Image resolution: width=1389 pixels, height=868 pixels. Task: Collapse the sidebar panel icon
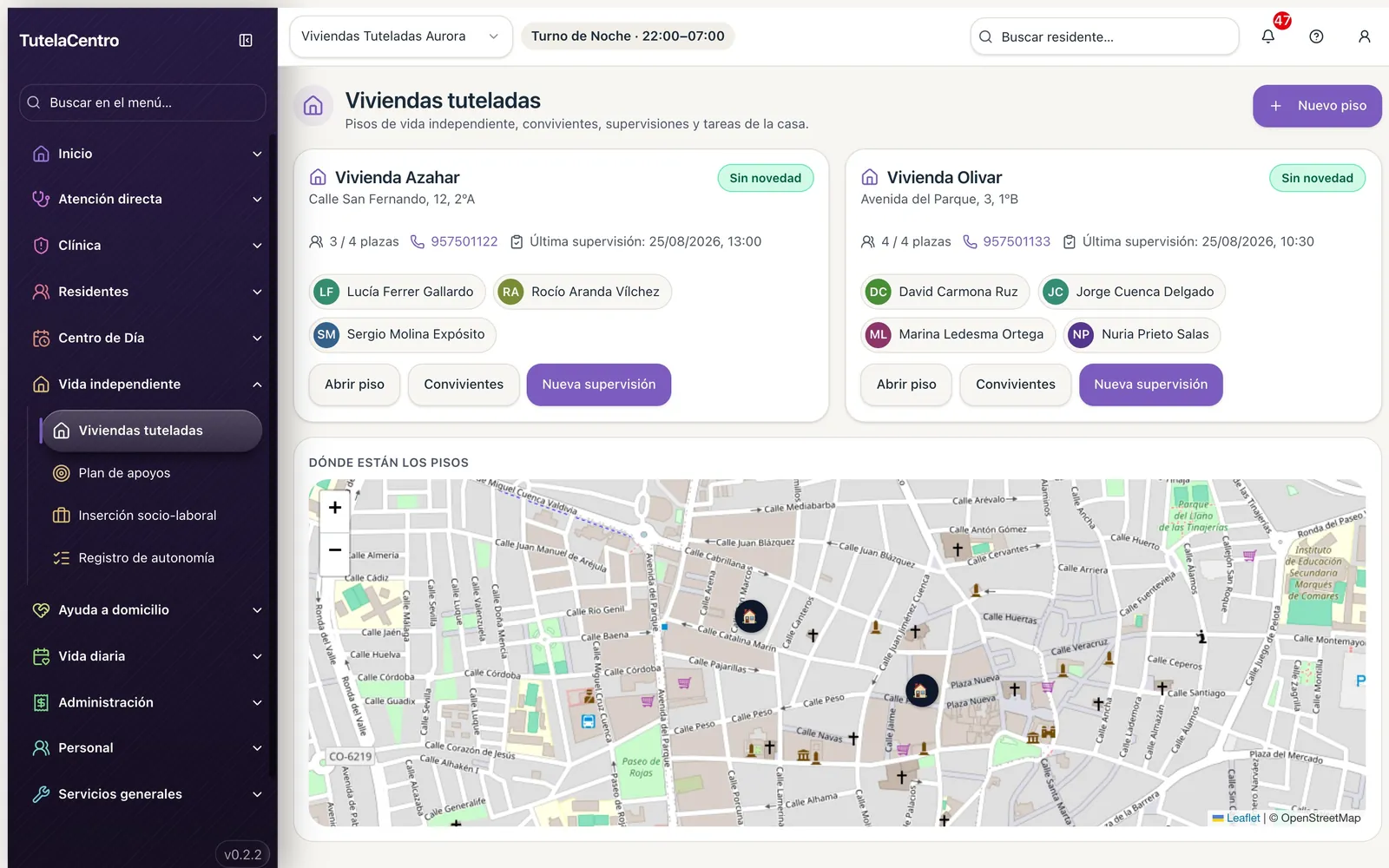pyautogui.click(x=246, y=40)
